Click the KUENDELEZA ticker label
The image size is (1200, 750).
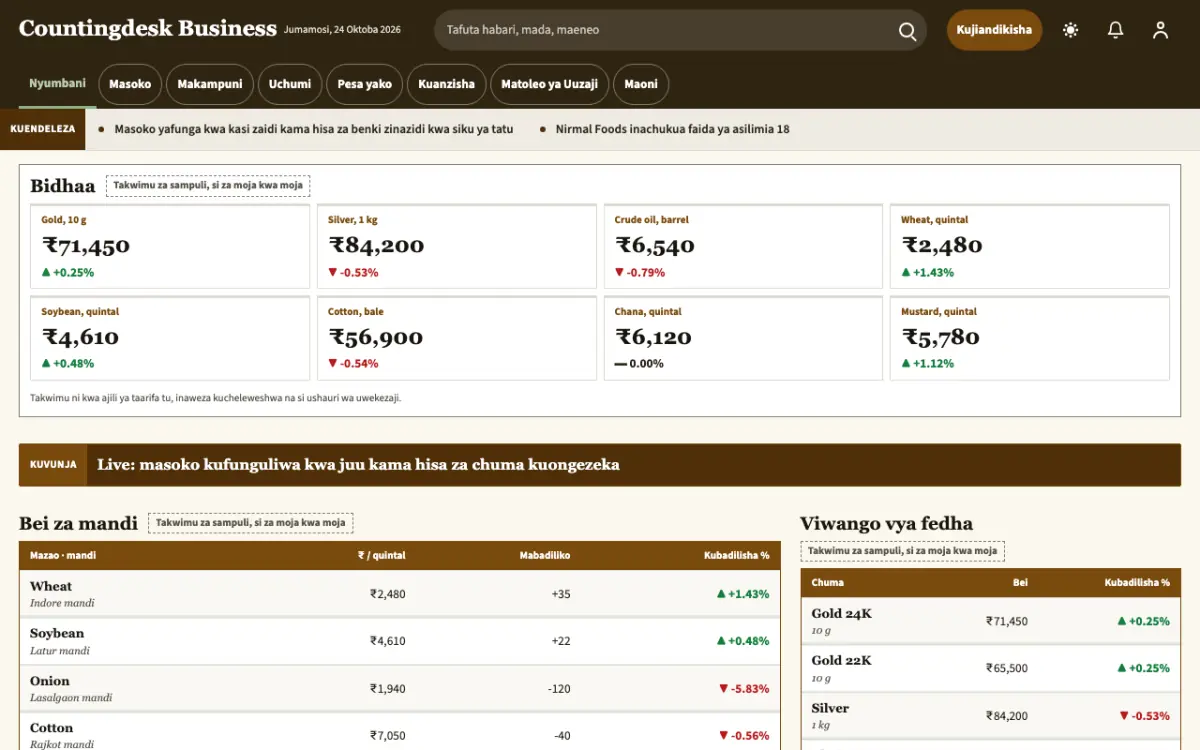42,129
